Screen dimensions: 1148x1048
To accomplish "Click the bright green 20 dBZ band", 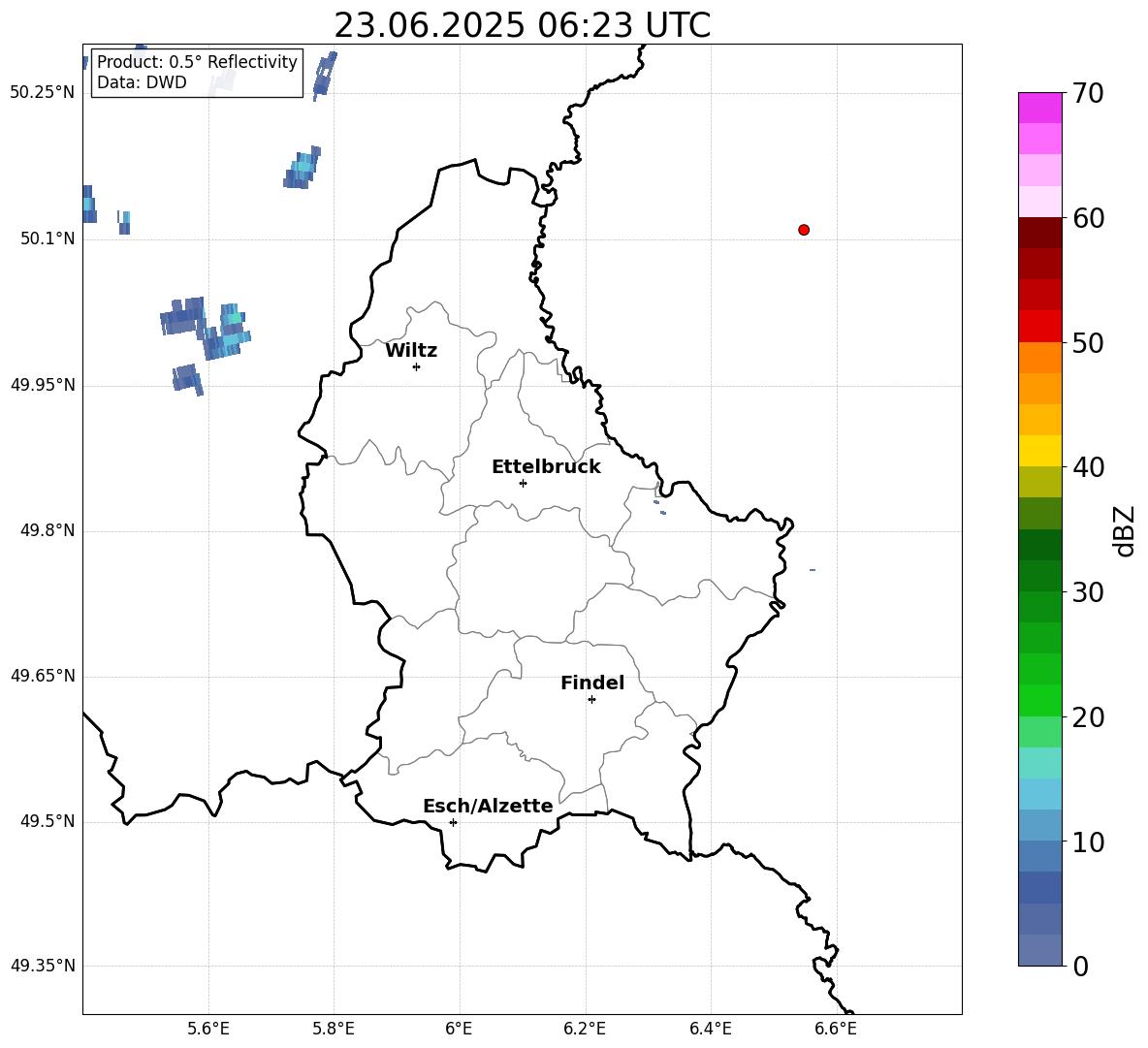I will pos(1039,700).
